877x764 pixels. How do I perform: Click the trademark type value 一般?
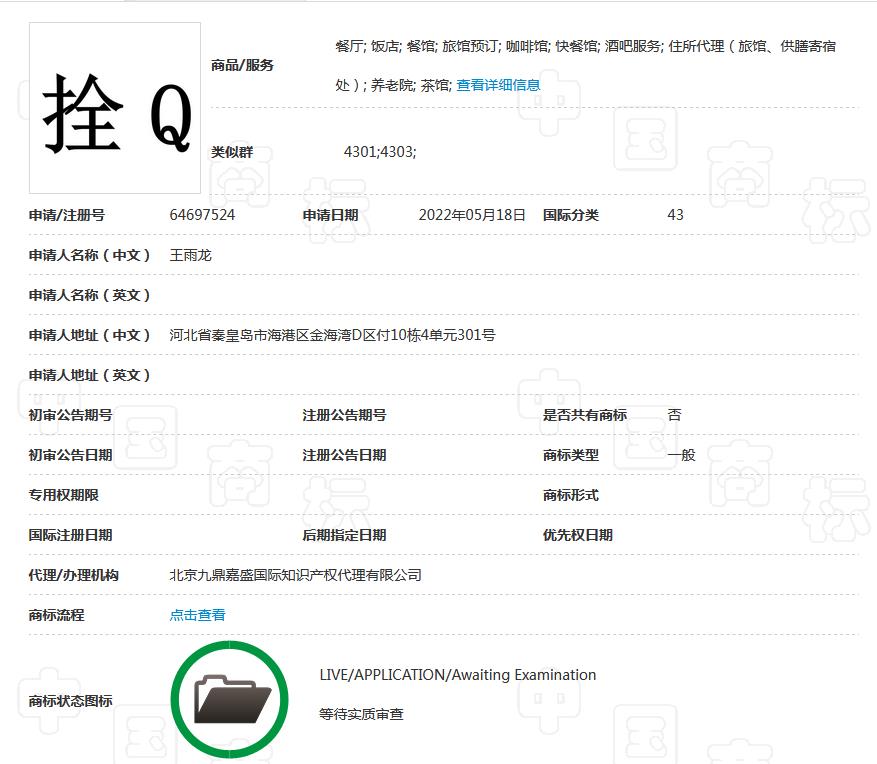coord(681,455)
